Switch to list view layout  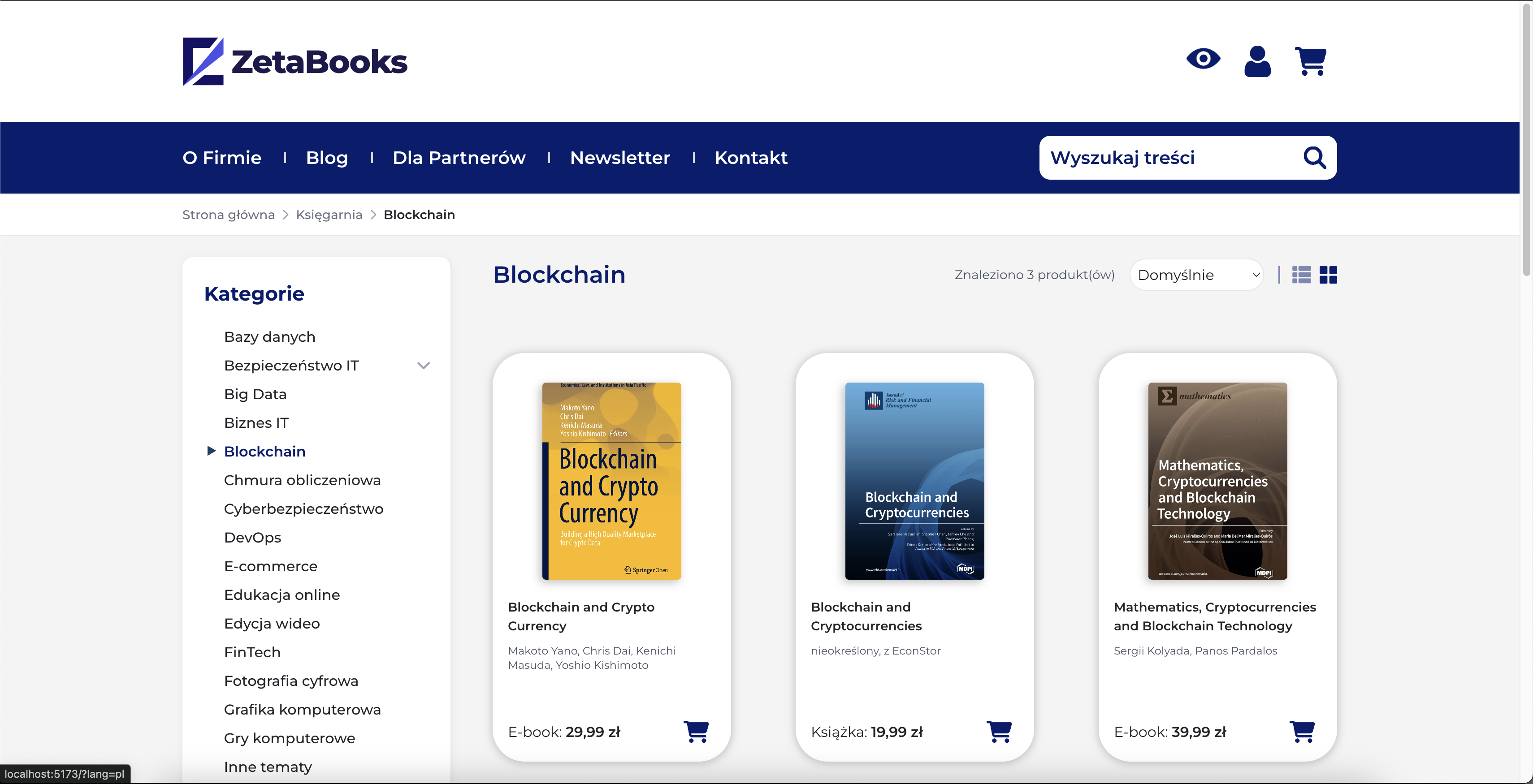click(x=1301, y=275)
